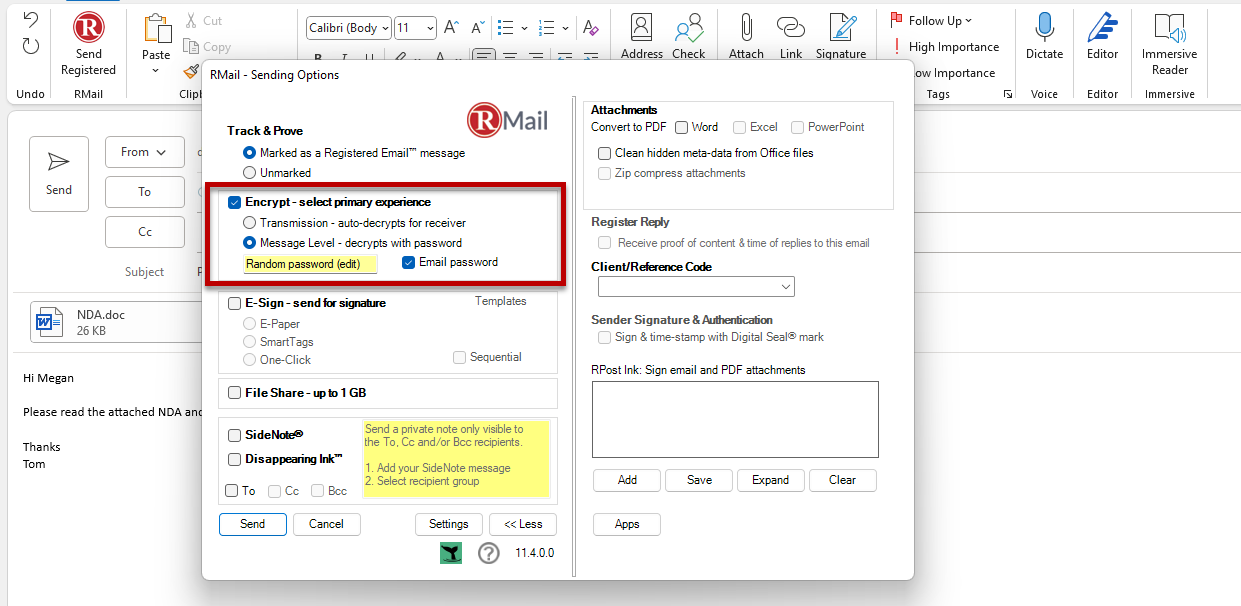Expand the numbering style dropdown arrow
Image resolution: width=1241 pixels, height=606 pixels.
coord(566,28)
